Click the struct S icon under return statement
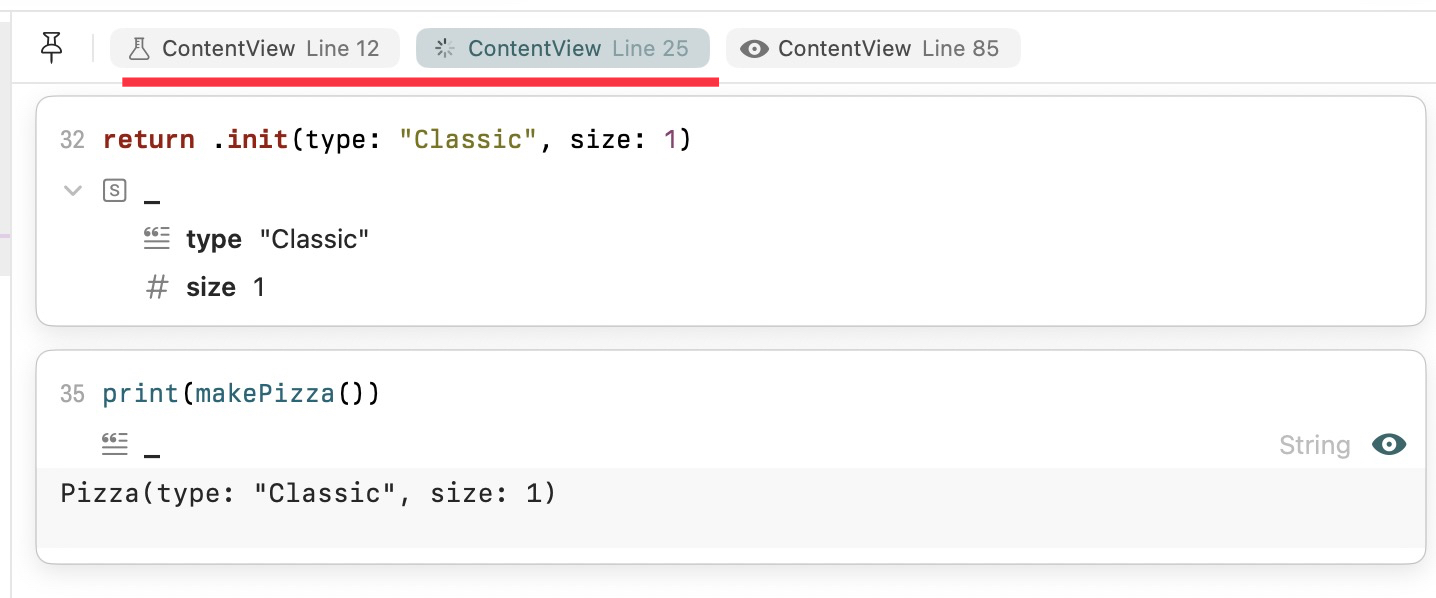The height and width of the screenshot is (598, 1436). tap(115, 190)
